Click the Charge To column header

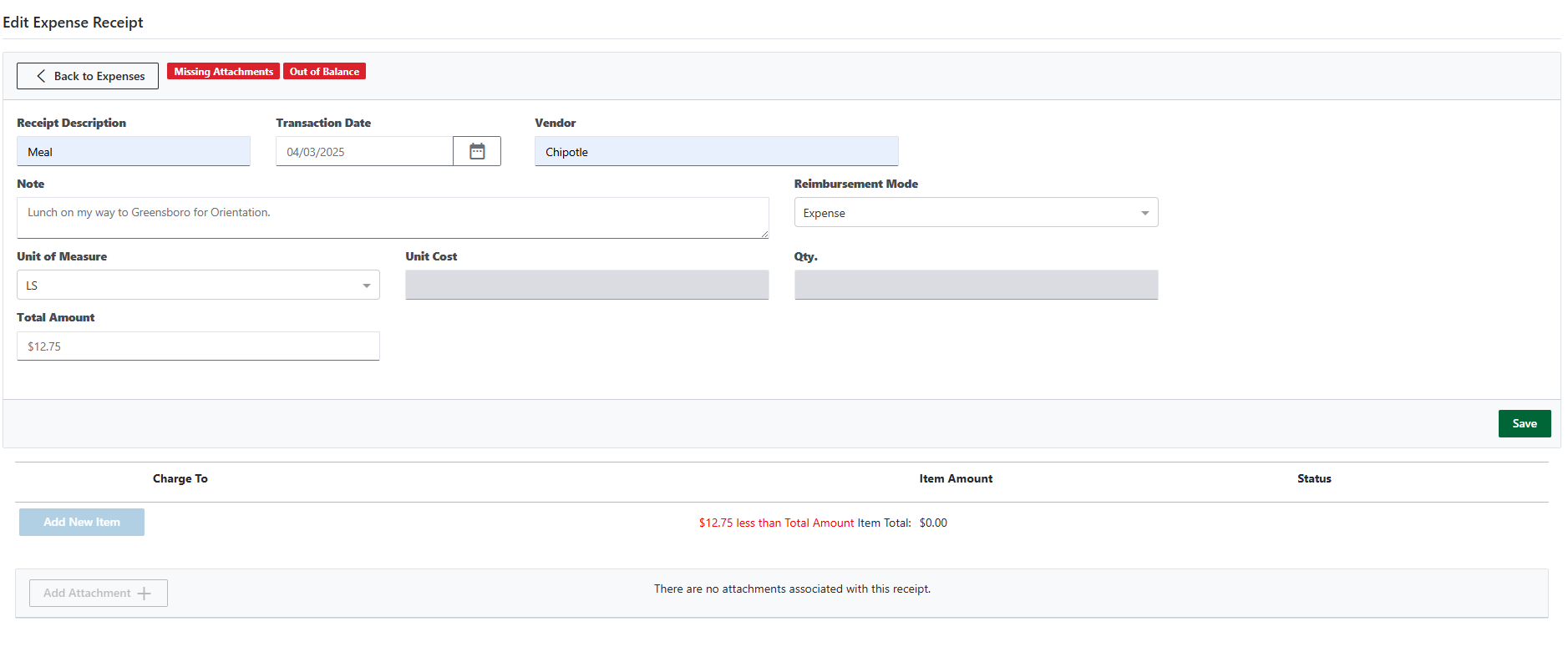(x=180, y=479)
